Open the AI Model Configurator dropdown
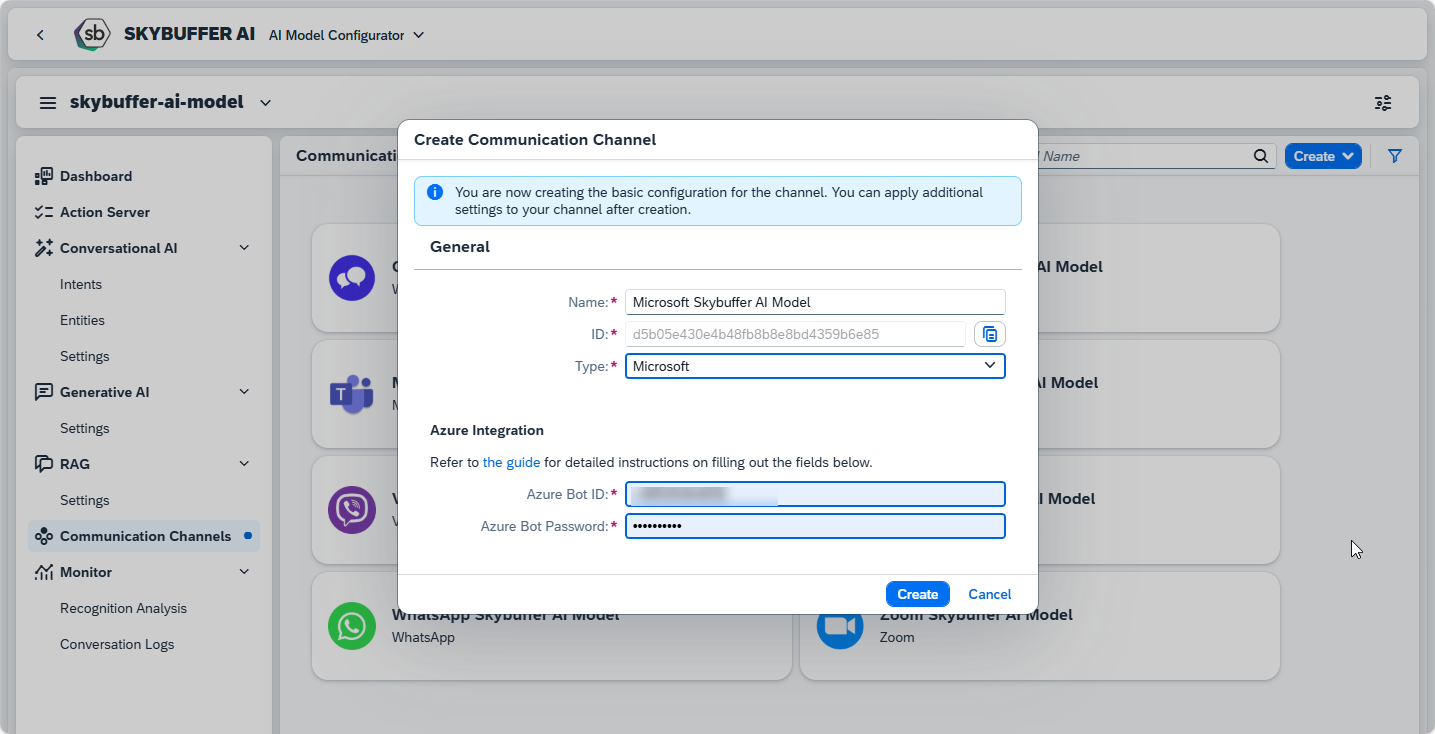The image size is (1435, 734). click(347, 35)
